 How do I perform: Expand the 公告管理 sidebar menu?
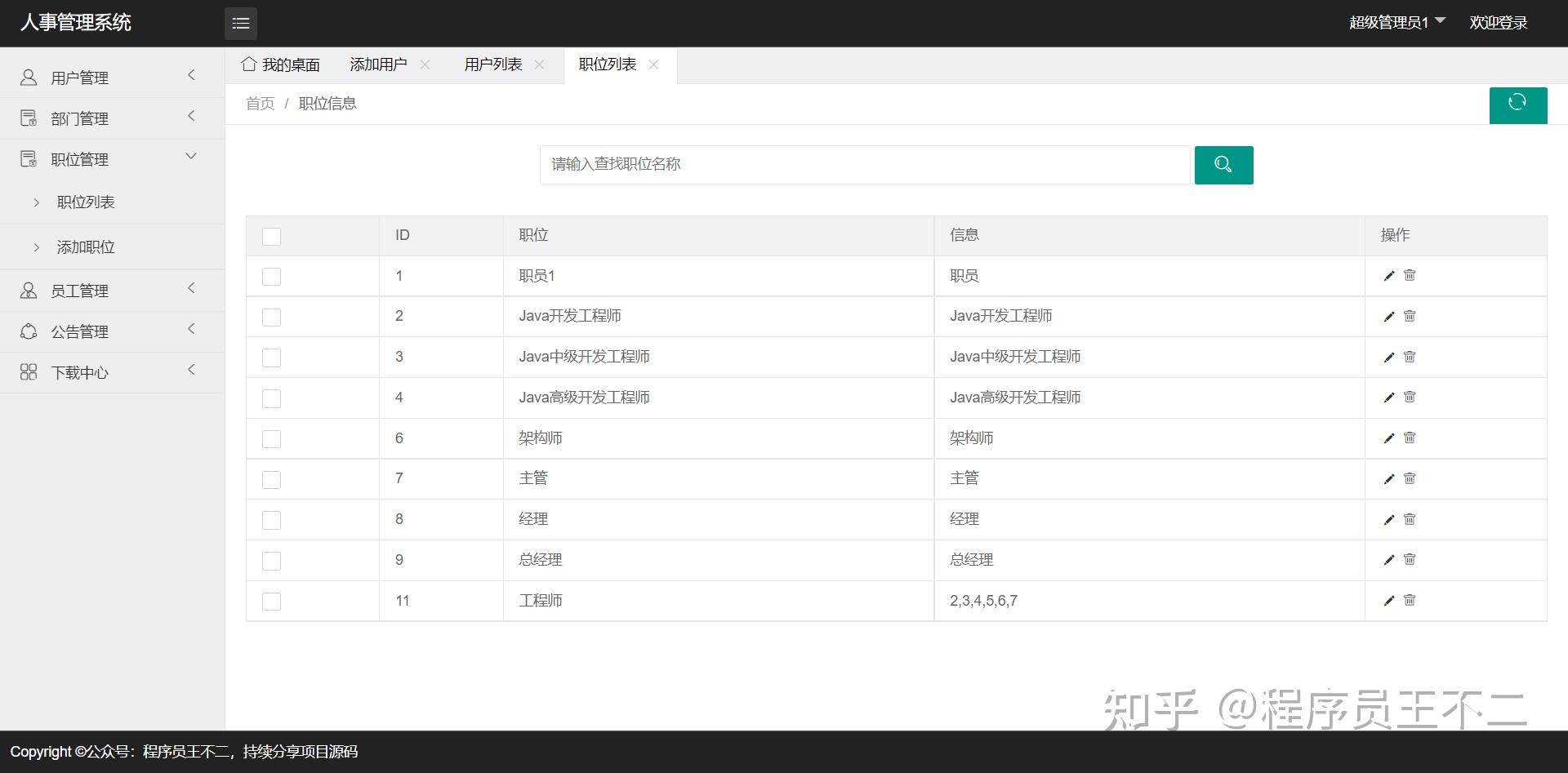[x=112, y=331]
